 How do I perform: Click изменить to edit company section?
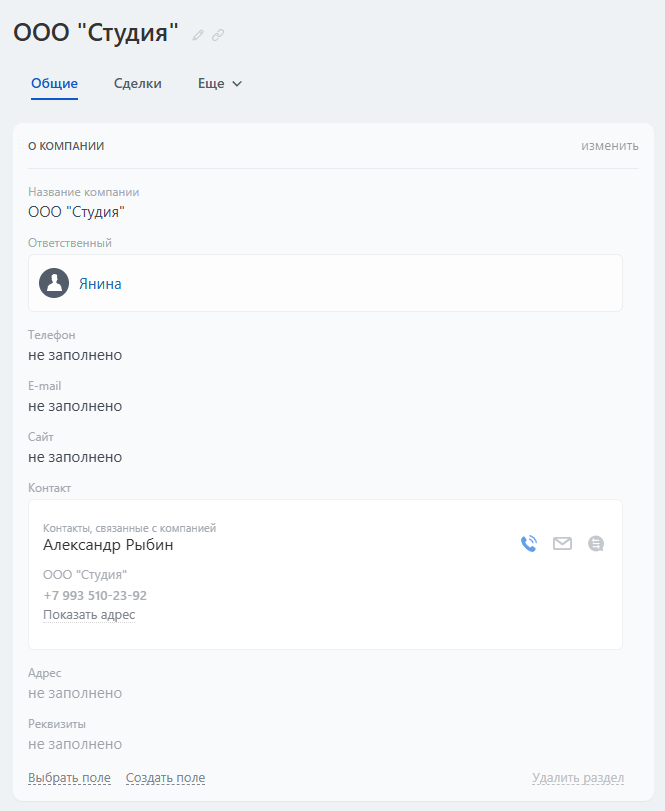[x=610, y=146]
